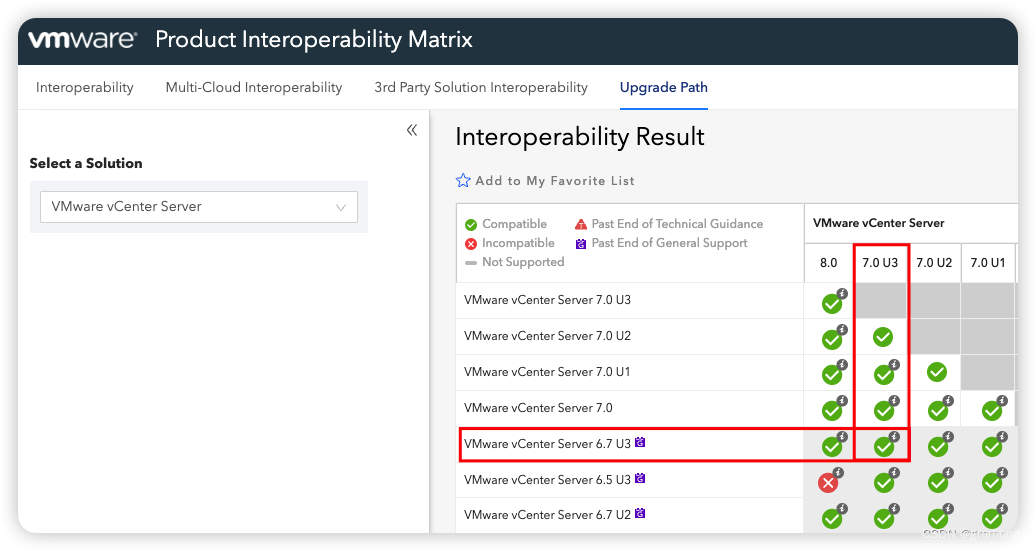Click the compatible check for 6.7 U2 row under 8.0
The height and width of the screenshot is (551, 1036).
pyautogui.click(x=831, y=518)
